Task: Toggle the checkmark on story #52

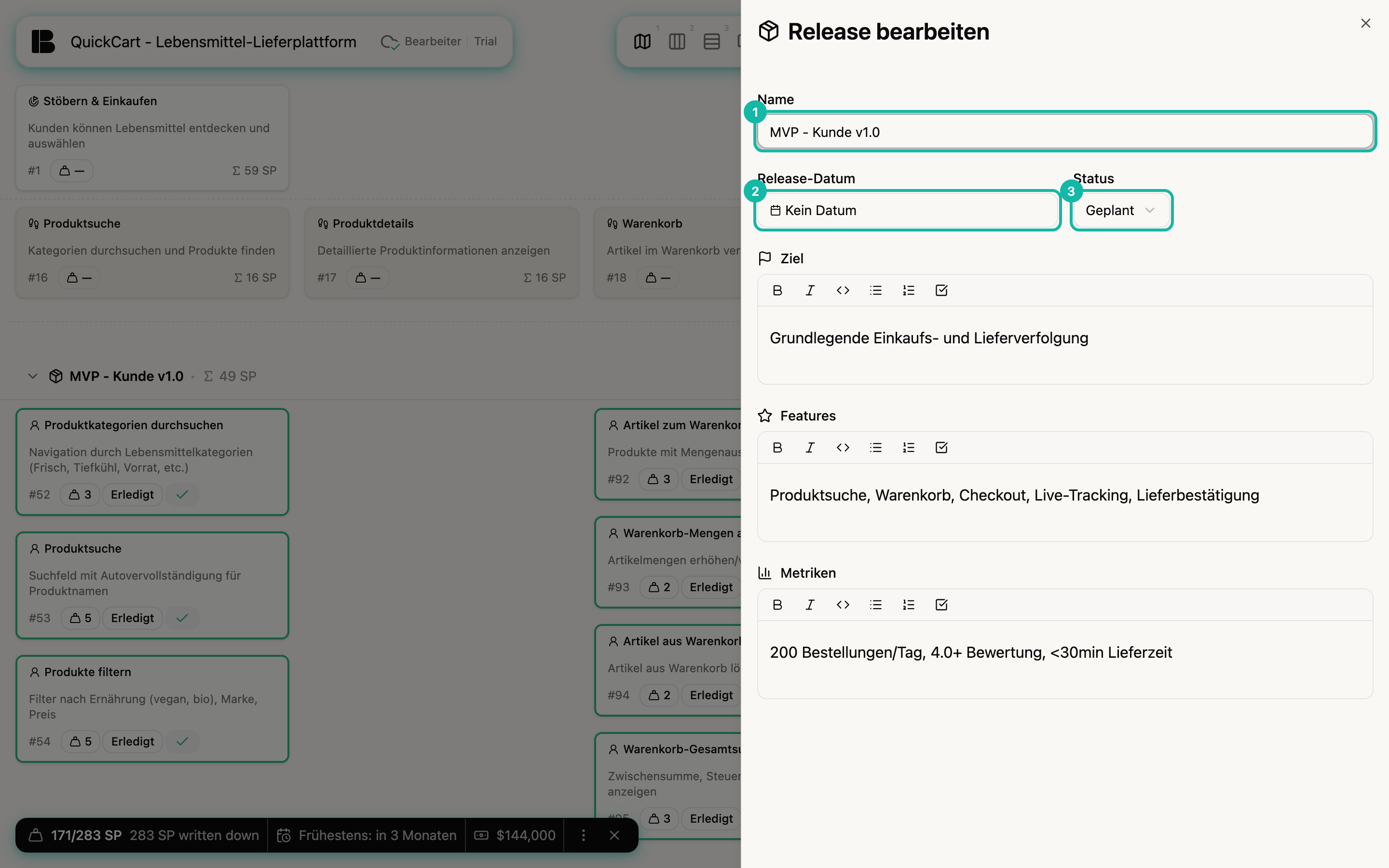Action: coord(182,495)
